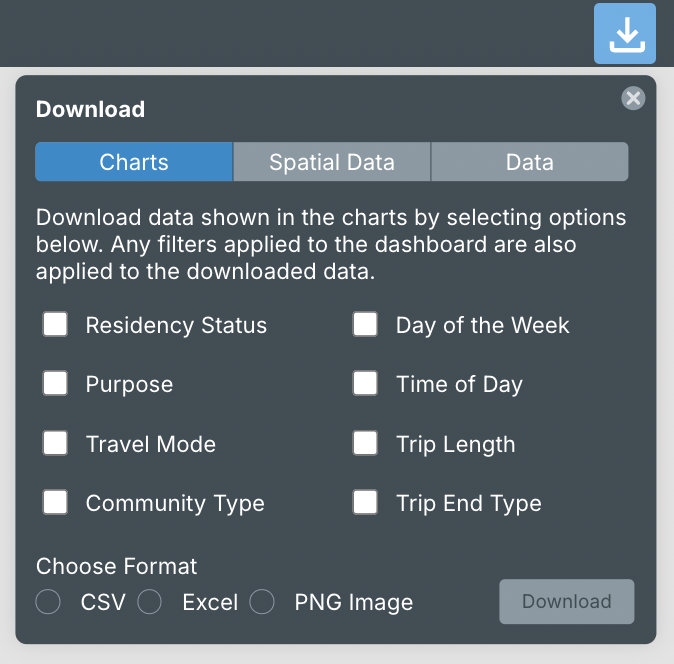674x664 pixels.
Task: Tick the Trip End Type checkbox
Action: pyautogui.click(x=366, y=503)
